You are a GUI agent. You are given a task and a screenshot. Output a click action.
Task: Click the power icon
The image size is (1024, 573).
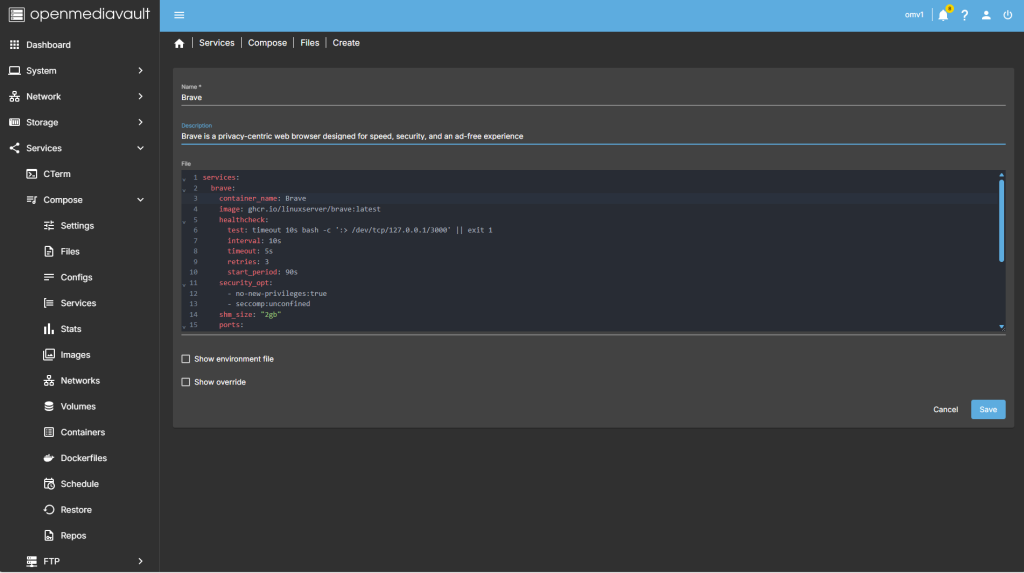tap(1008, 15)
